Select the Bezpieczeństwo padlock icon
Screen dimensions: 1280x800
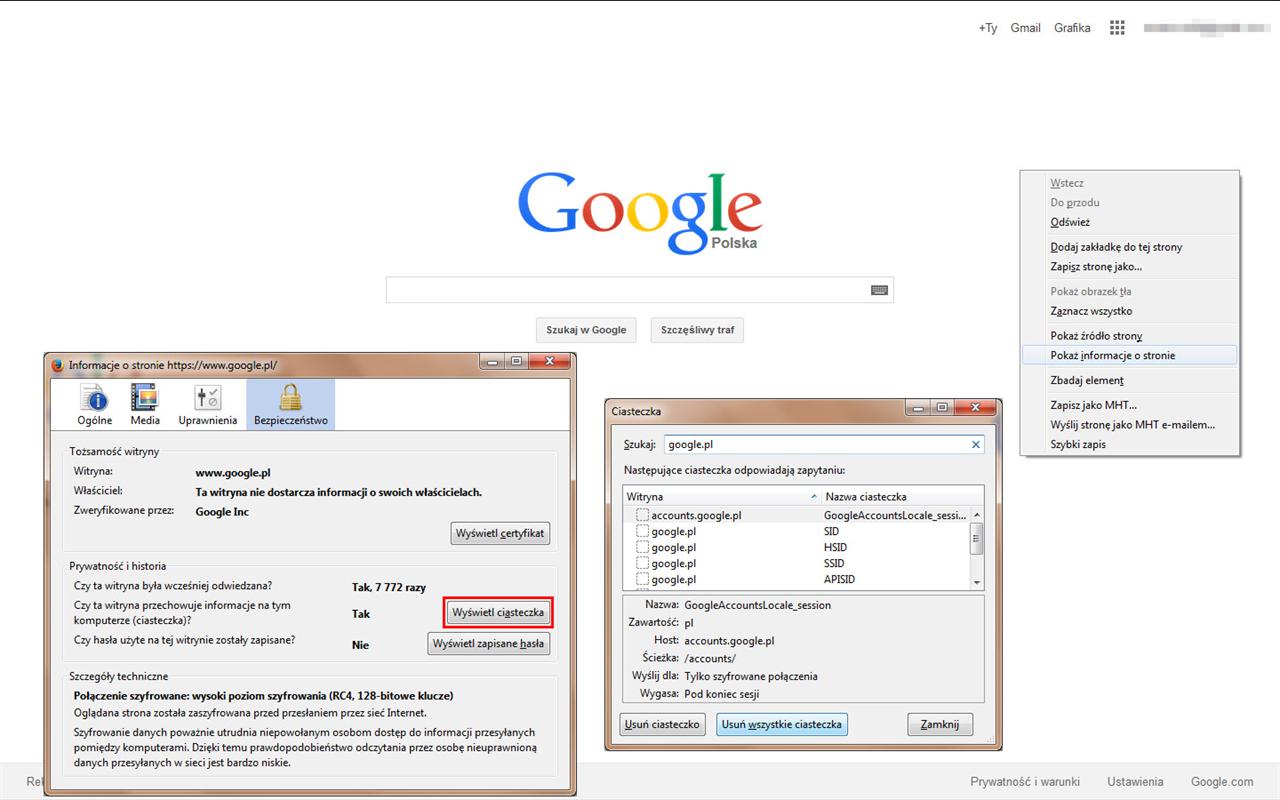click(x=290, y=398)
